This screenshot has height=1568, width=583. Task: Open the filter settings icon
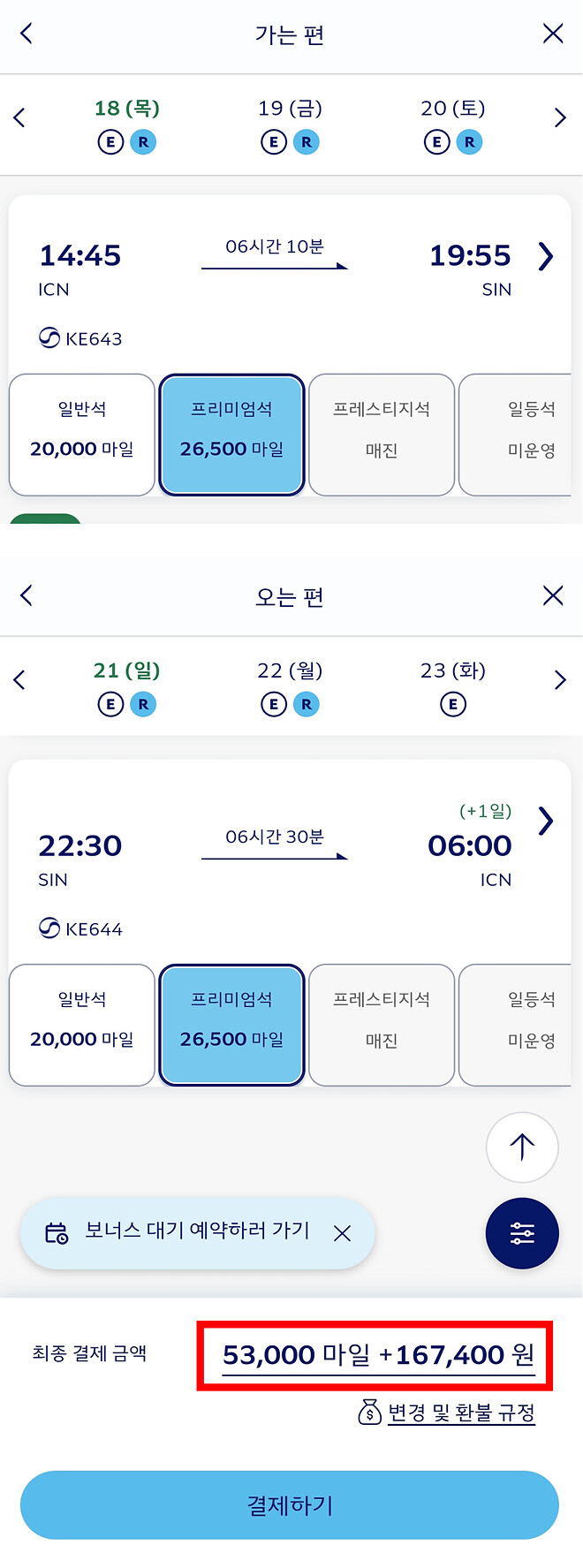tap(522, 1233)
